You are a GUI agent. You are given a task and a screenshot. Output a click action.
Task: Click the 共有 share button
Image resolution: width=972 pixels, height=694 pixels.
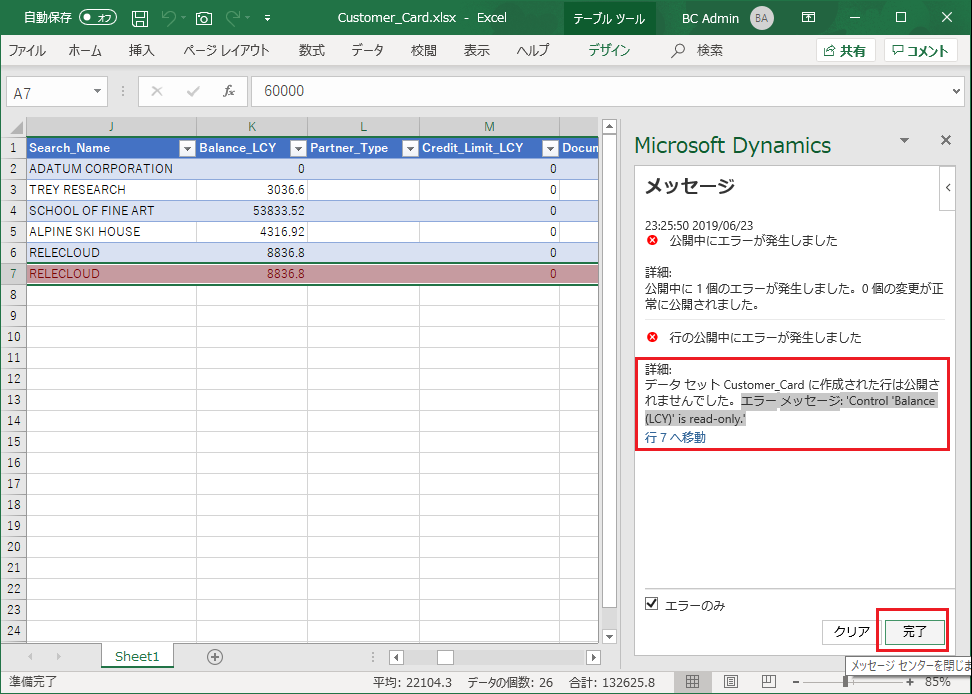pyautogui.click(x=845, y=51)
